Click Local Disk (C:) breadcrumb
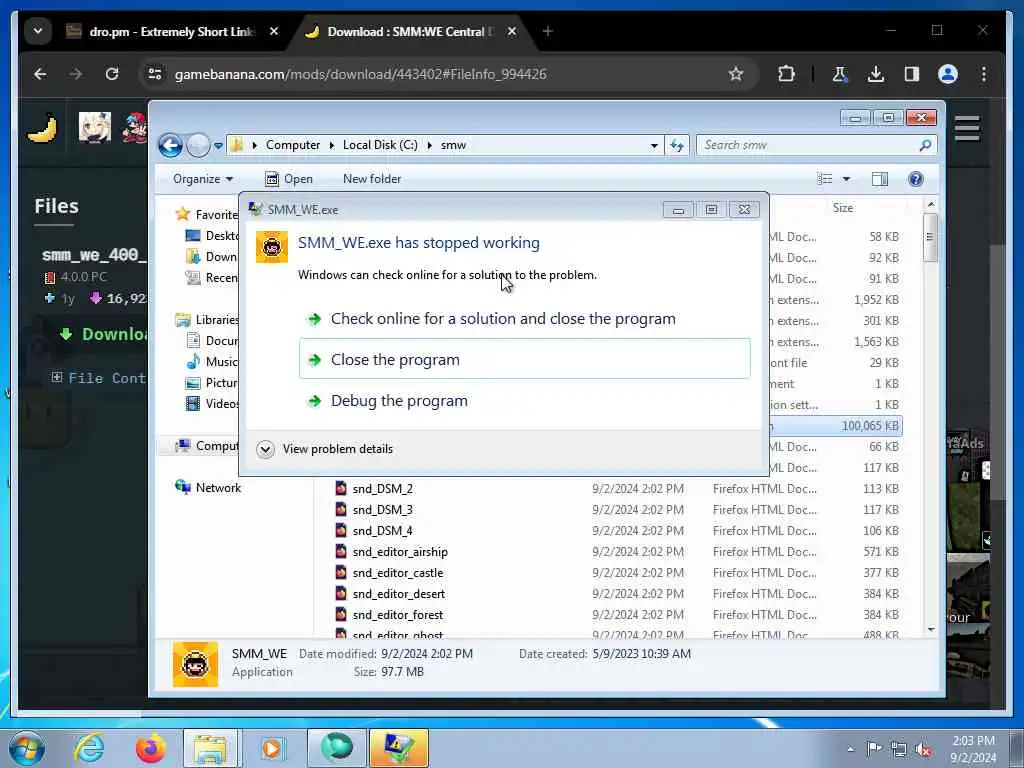This screenshot has width=1024, height=768. (380, 145)
